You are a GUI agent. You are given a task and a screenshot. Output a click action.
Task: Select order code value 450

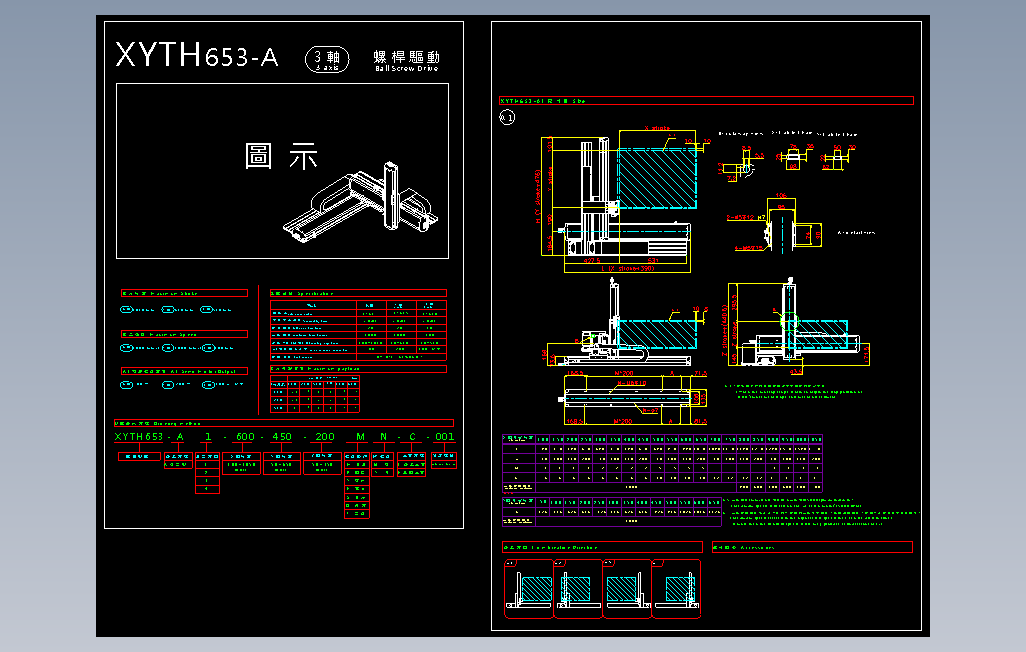click(282, 437)
